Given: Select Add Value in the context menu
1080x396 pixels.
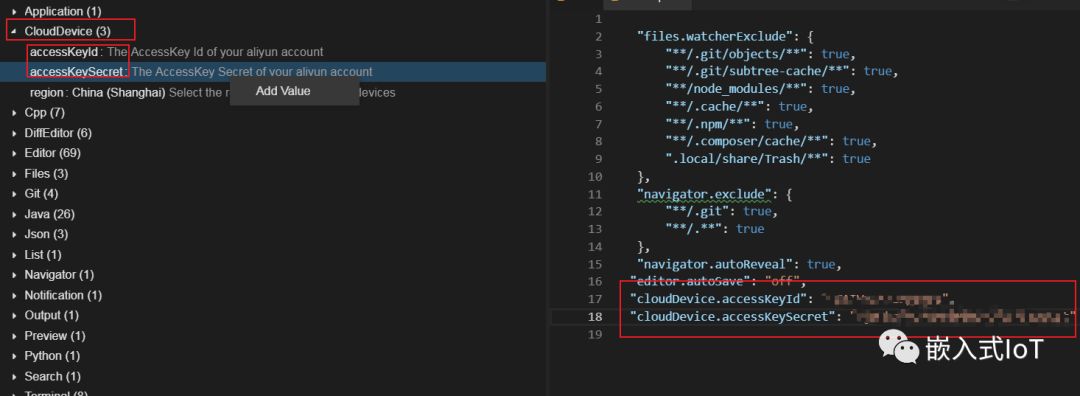Looking at the screenshot, I should [283, 91].
